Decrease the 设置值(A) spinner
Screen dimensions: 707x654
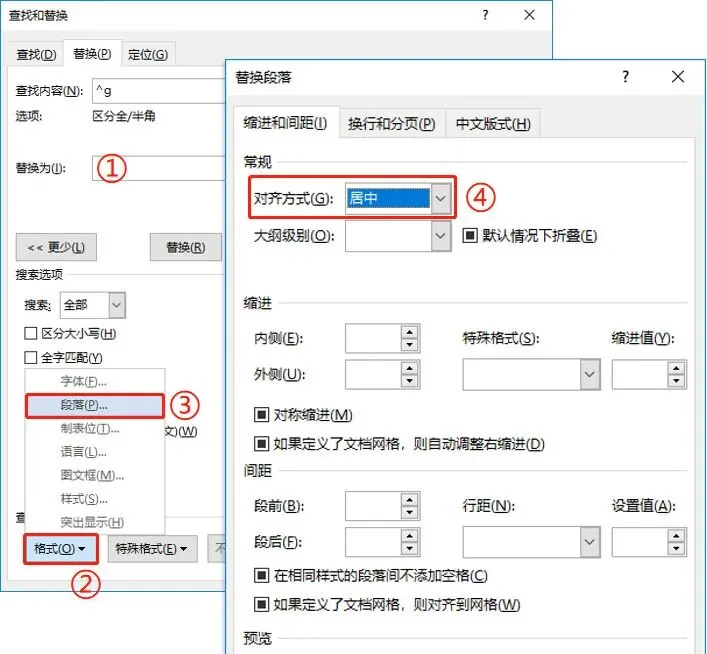click(676, 548)
